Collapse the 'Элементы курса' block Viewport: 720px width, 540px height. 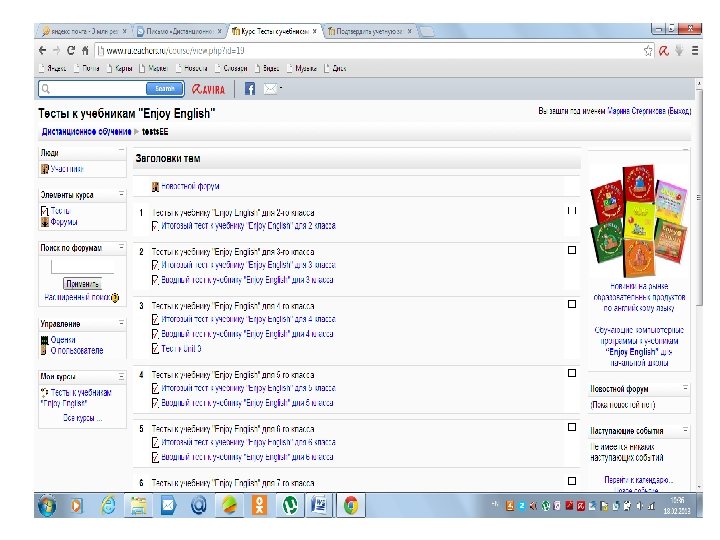click(x=121, y=194)
